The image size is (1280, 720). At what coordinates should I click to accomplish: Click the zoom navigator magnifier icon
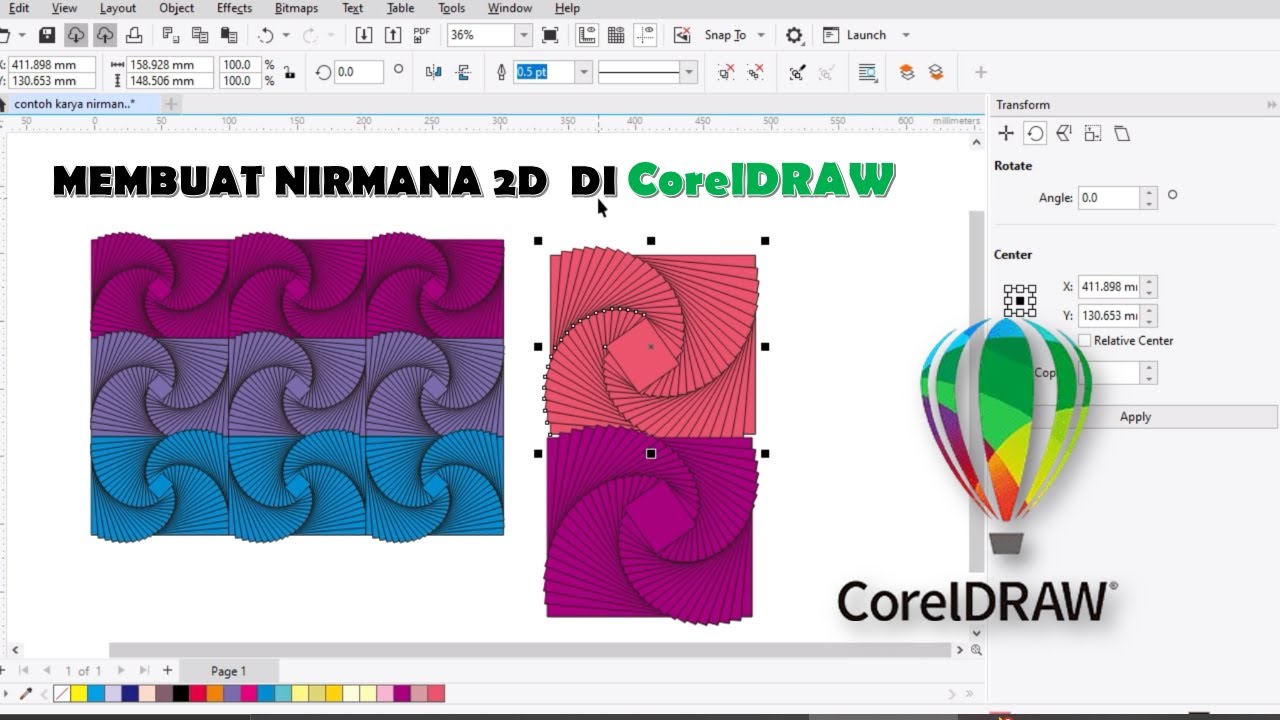click(976, 650)
